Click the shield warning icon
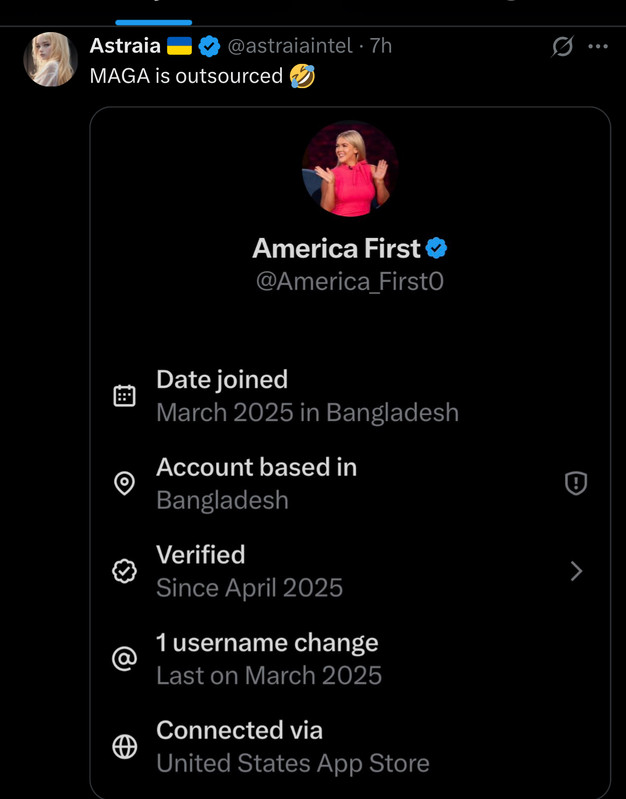 576,484
